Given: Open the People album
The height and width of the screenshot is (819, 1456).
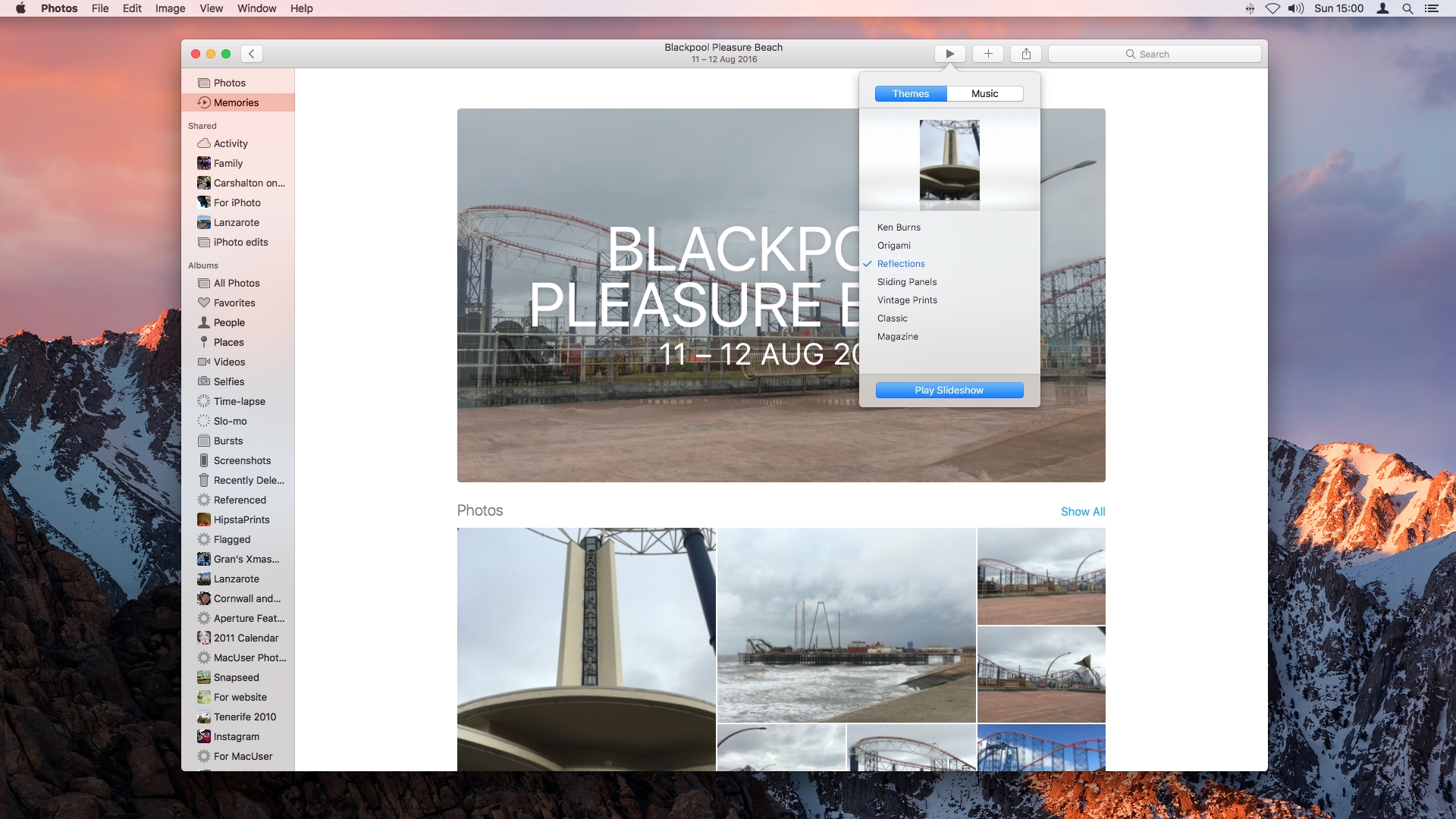Looking at the screenshot, I should tap(237, 322).
